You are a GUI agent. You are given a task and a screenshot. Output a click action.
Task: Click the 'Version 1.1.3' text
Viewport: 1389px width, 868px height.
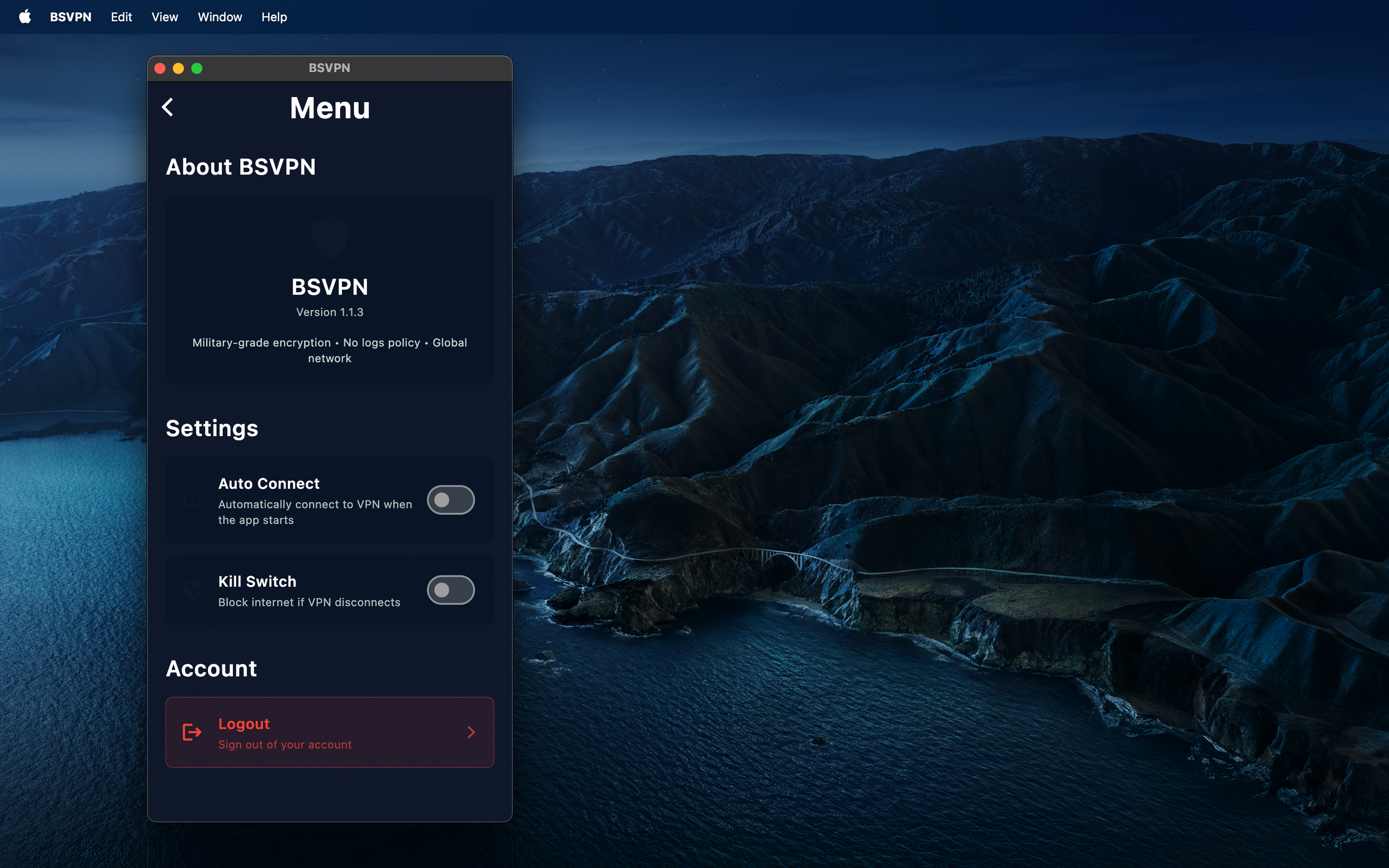[329, 312]
